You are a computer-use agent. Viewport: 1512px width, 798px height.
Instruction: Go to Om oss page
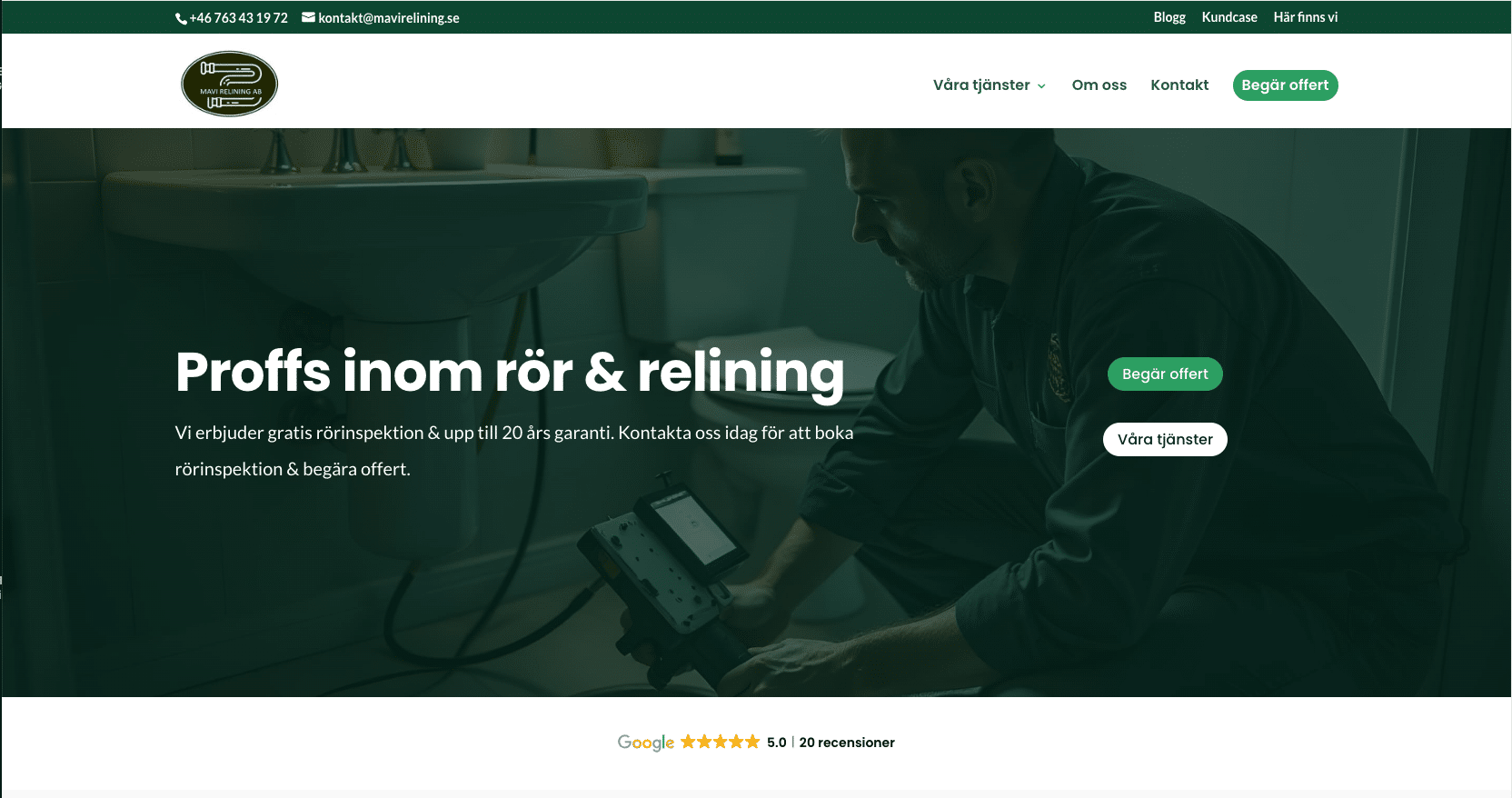pyautogui.click(x=1099, y=85)
